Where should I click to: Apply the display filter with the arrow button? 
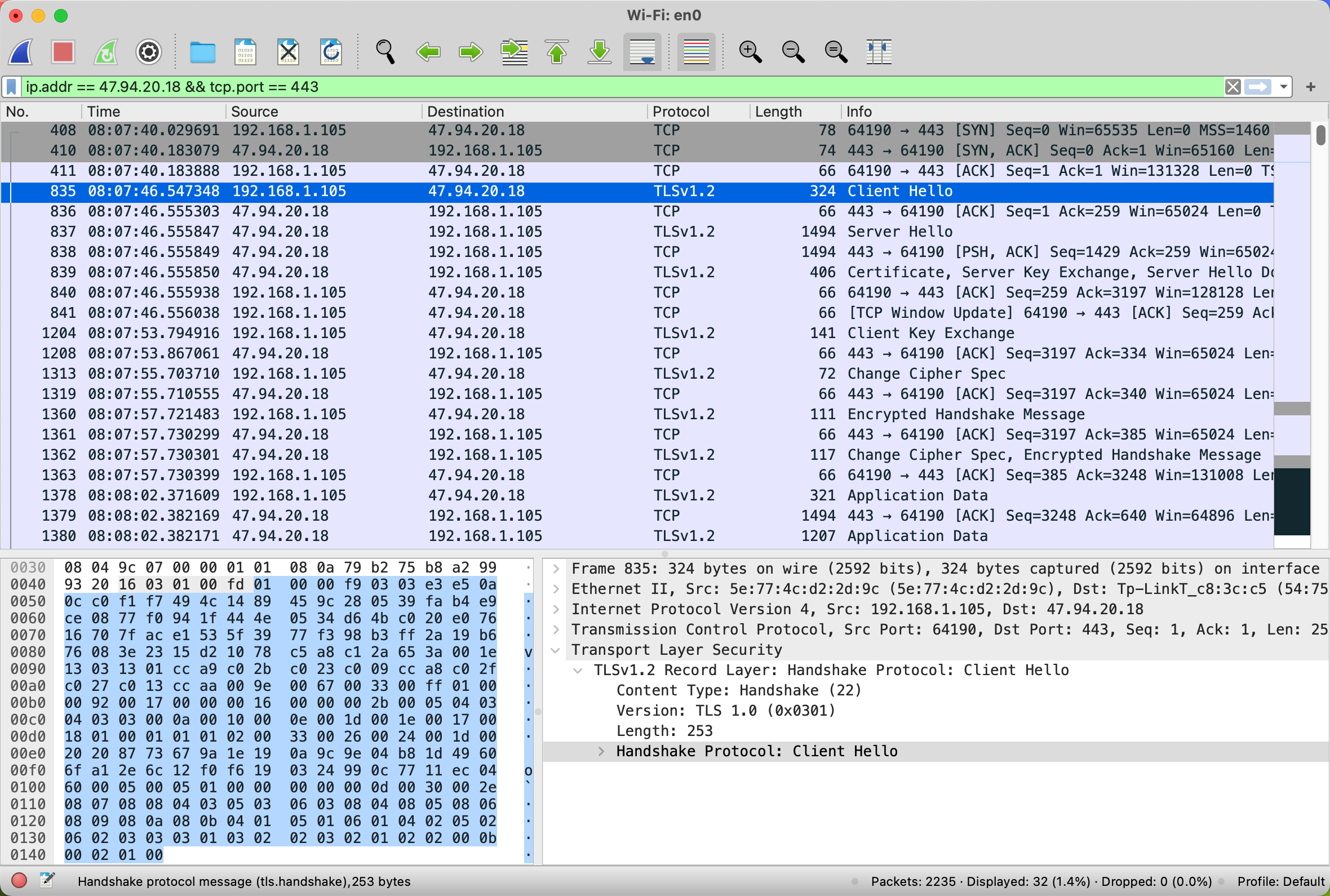point(1257,87)
